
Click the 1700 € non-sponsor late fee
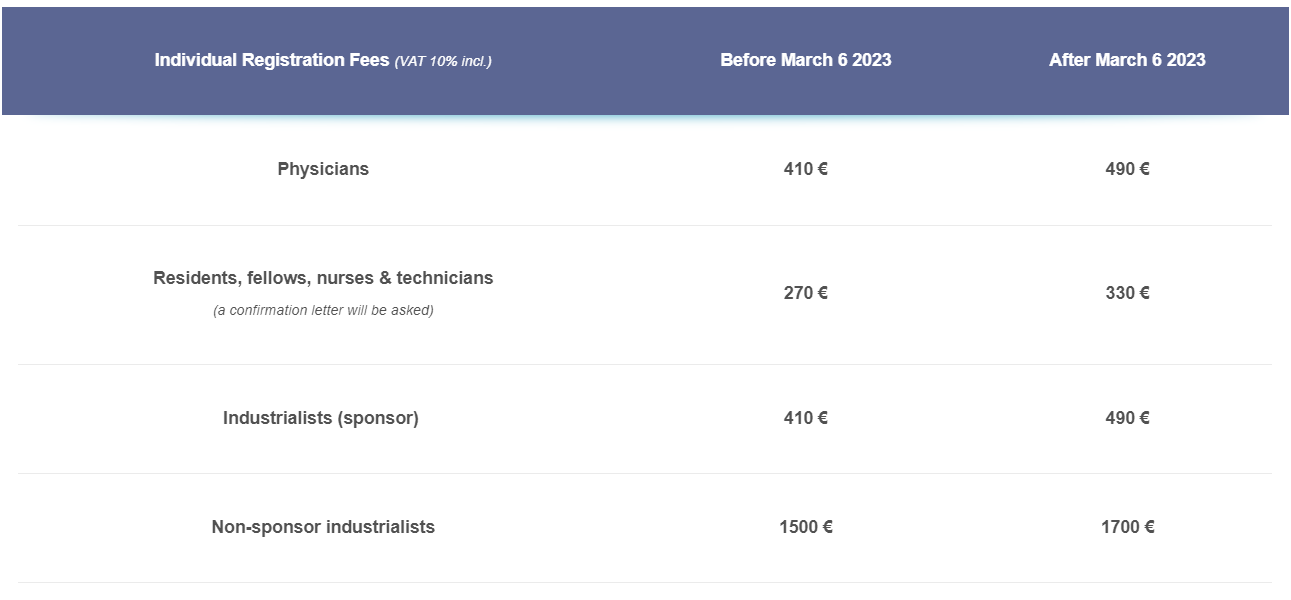[x=1127, y=527]
